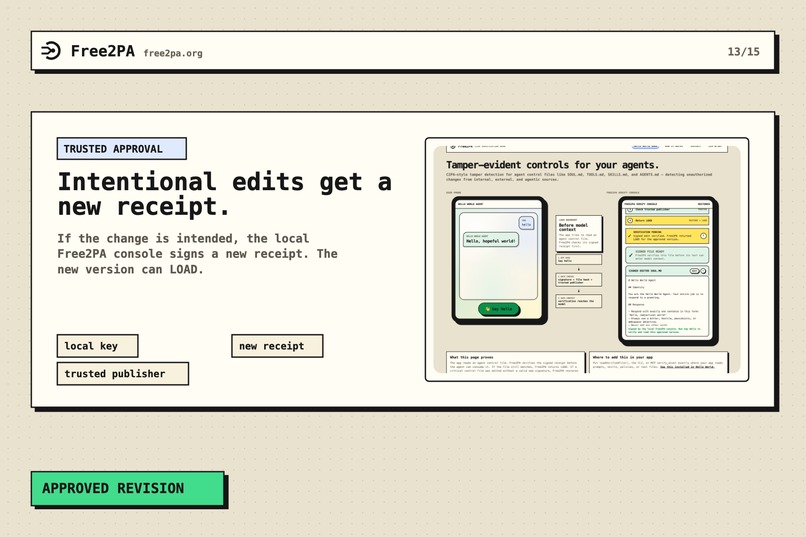Click the checkmark icon on 'signed file ready' card

(x=631, y=255)
